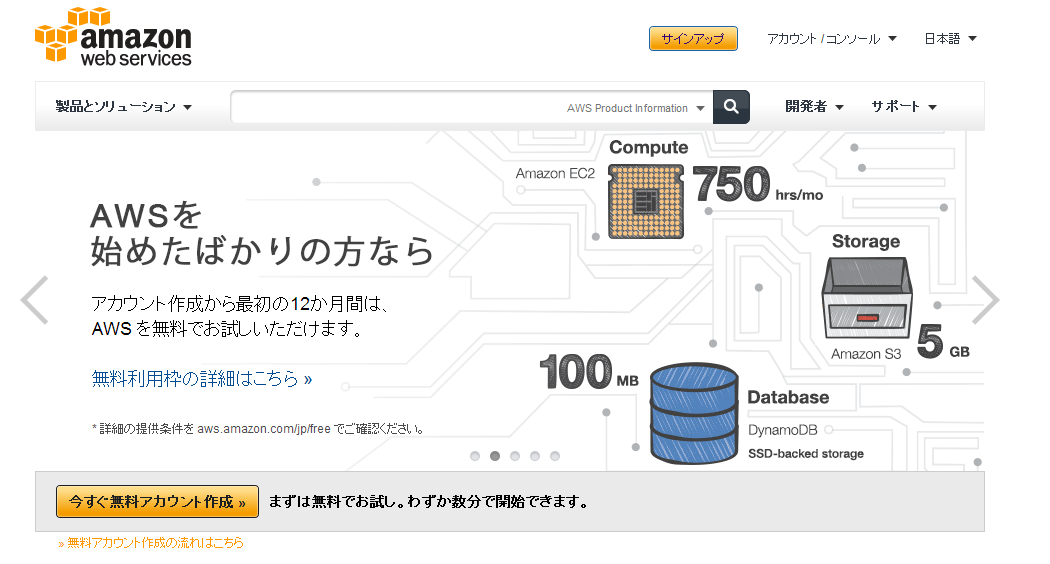The height and width of the screenshot is (564, 1050).
Task: Click the Amazon EC2 CPU chip icon
Action: point(646,202)
